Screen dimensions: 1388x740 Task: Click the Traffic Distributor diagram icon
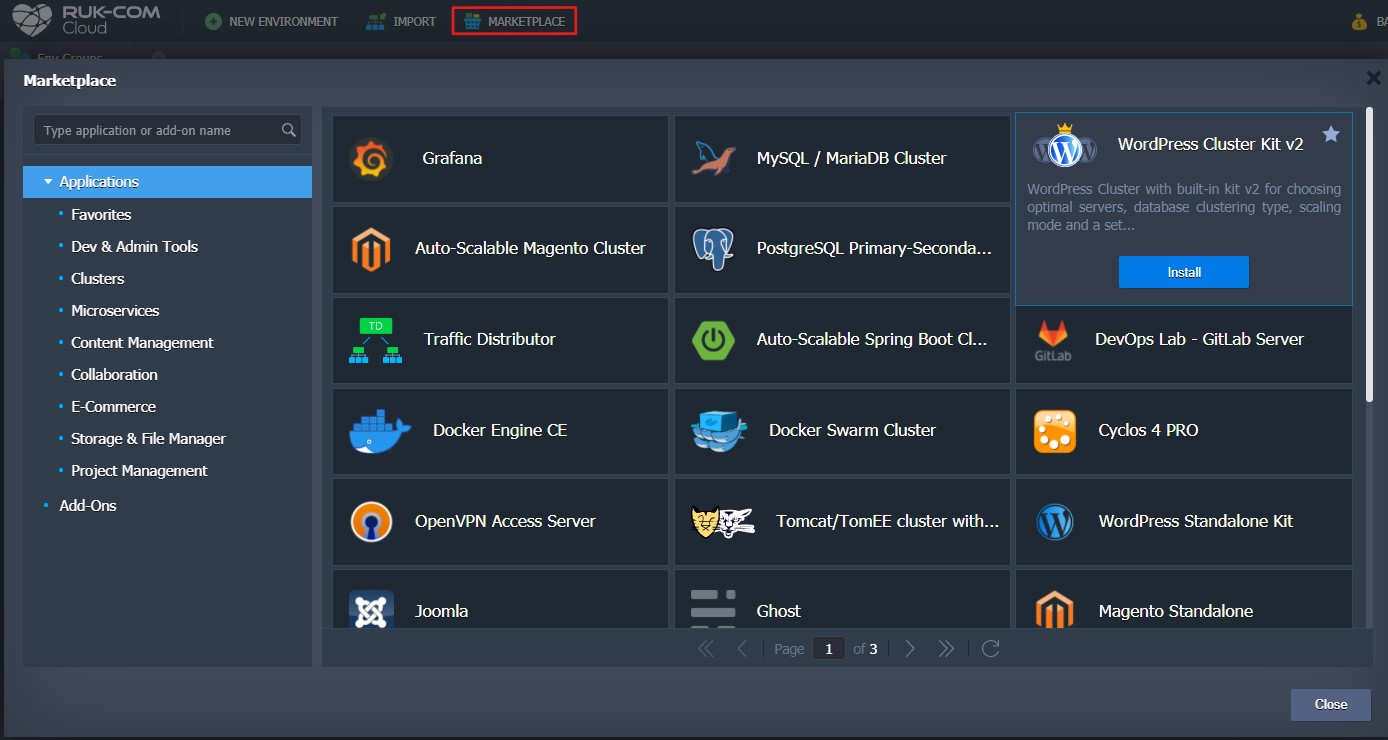375,340
